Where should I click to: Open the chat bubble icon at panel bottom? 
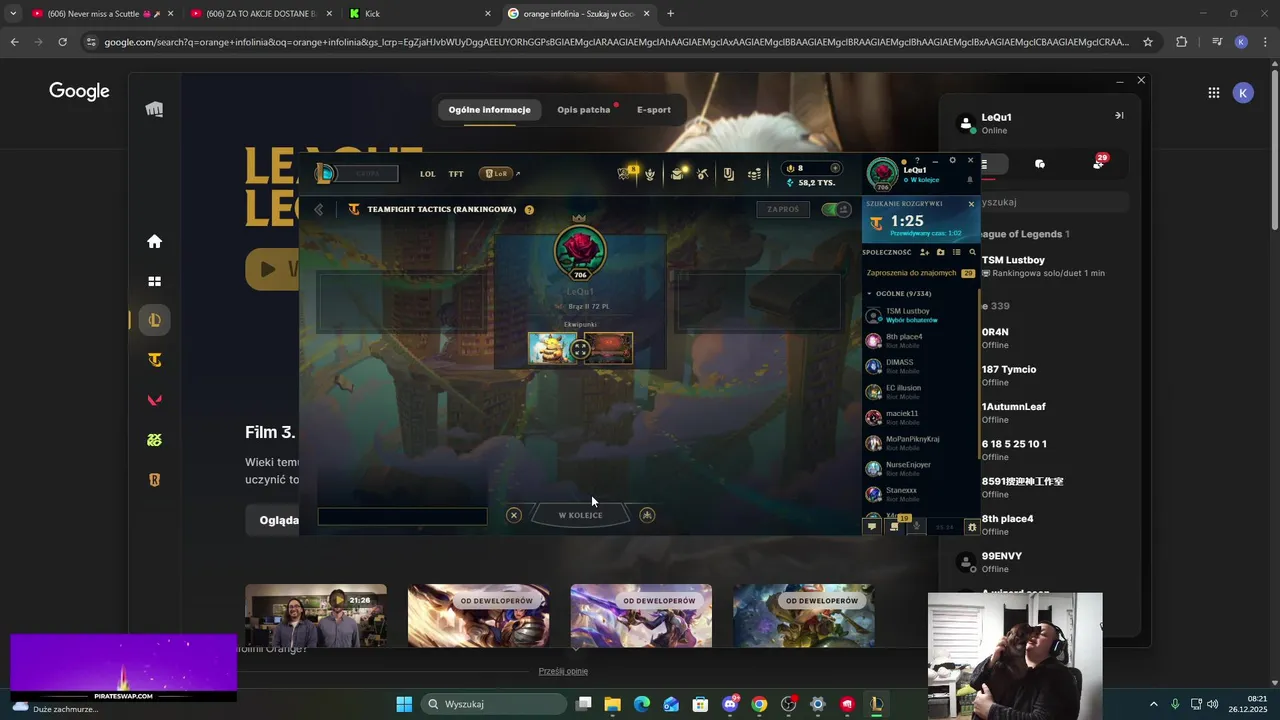[872, 526]
